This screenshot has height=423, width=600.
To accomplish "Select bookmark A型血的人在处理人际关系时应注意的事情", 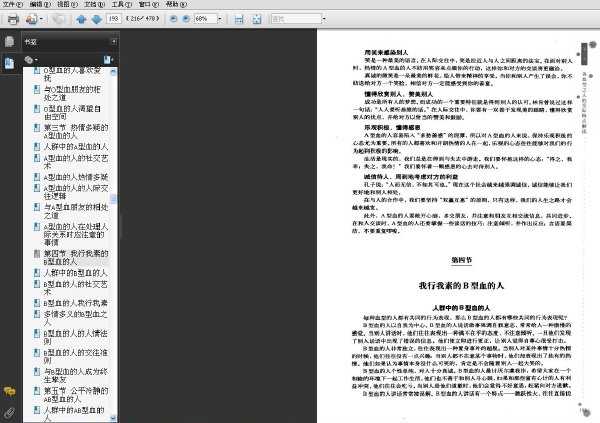I will point(76,234).
